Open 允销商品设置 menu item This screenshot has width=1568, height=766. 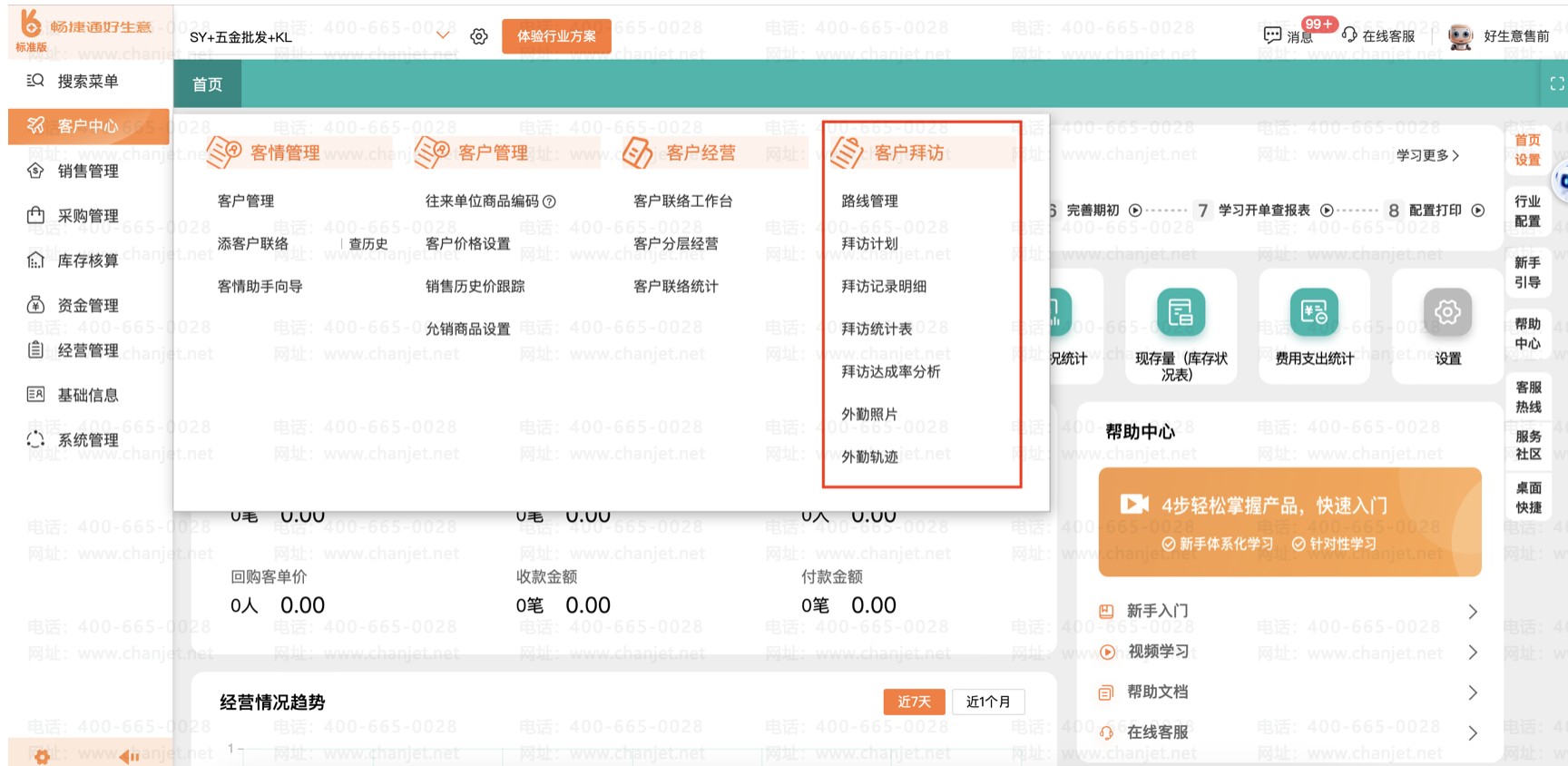(x=468, y=329)
